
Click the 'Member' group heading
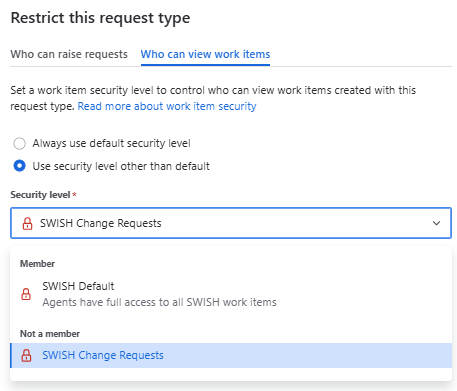37,264
